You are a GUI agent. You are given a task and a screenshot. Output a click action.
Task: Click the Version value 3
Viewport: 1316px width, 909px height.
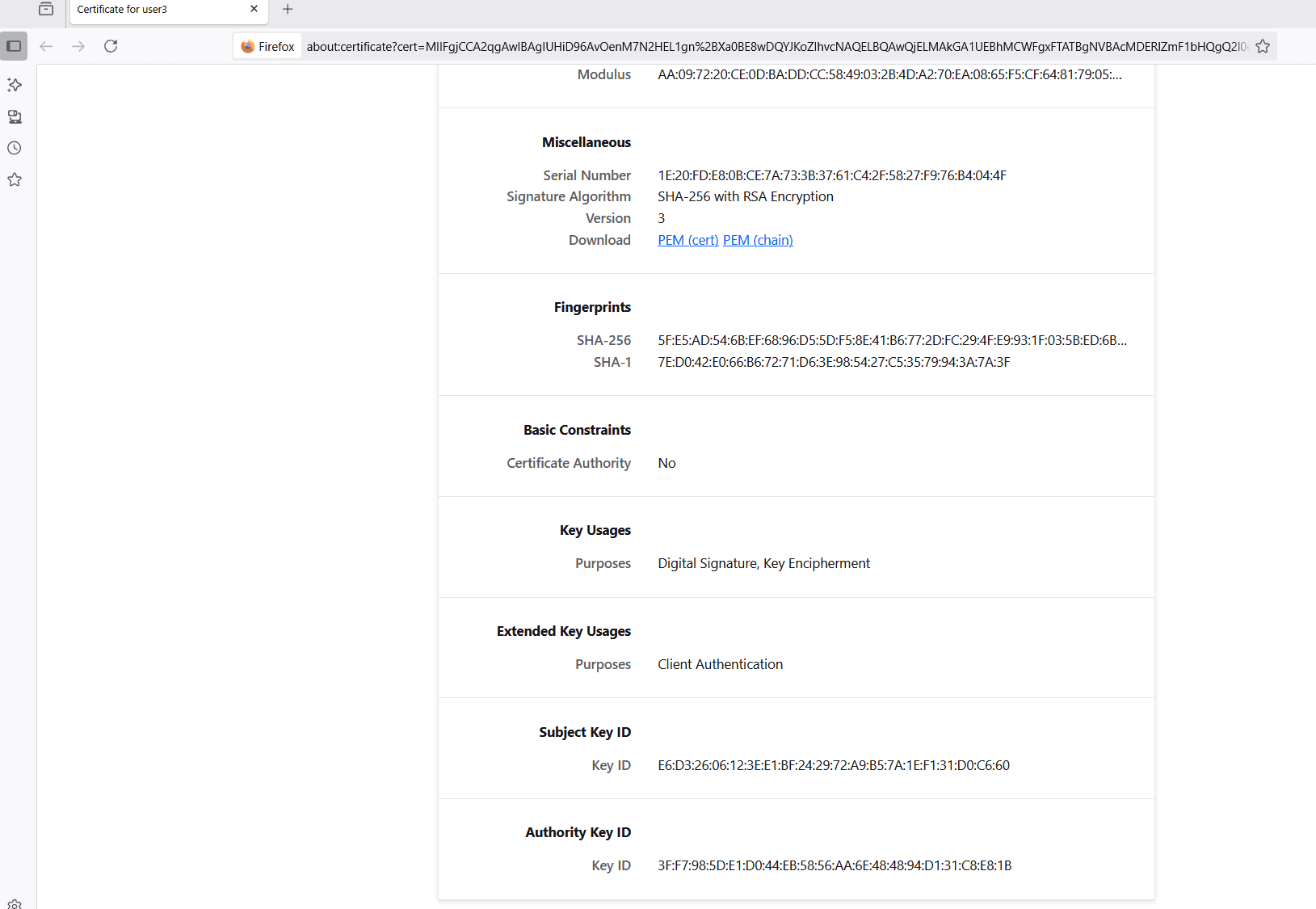(x=662, y=218)
